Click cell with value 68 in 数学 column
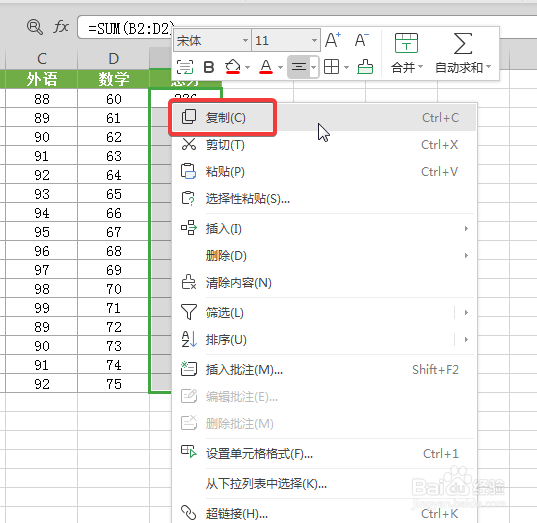The width and height of the screenshot is (537, 523). (x=113, y=251)
